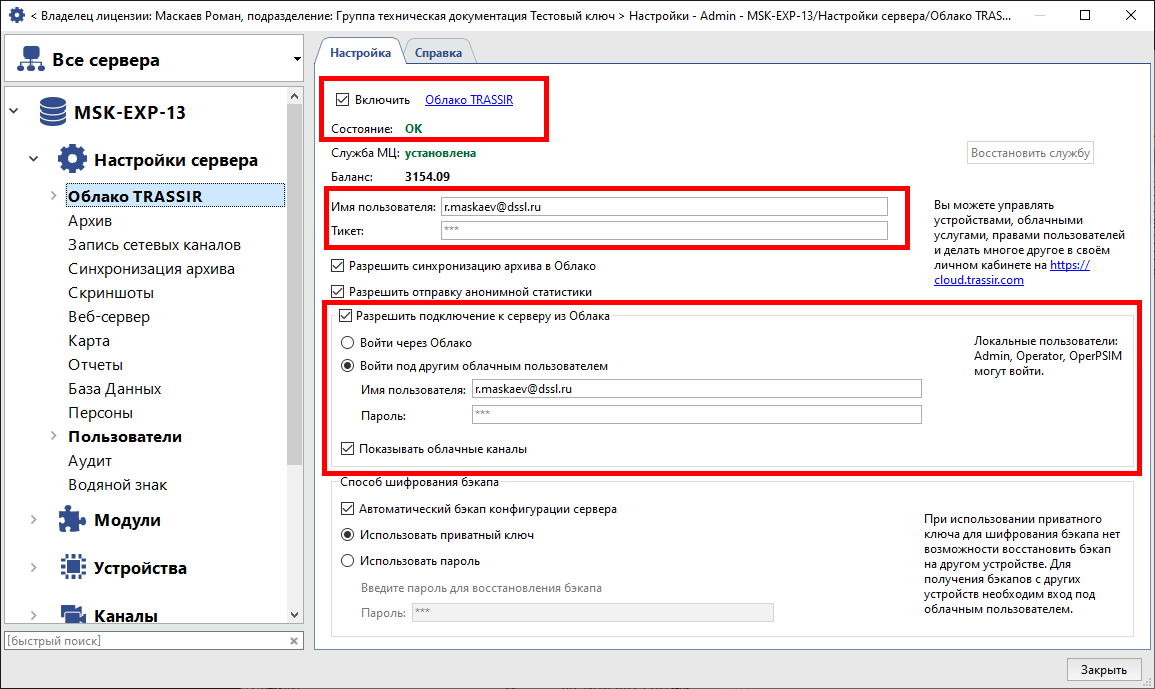Click the установлена service status text
This screenshot has height=689, width=1155.
440,153
